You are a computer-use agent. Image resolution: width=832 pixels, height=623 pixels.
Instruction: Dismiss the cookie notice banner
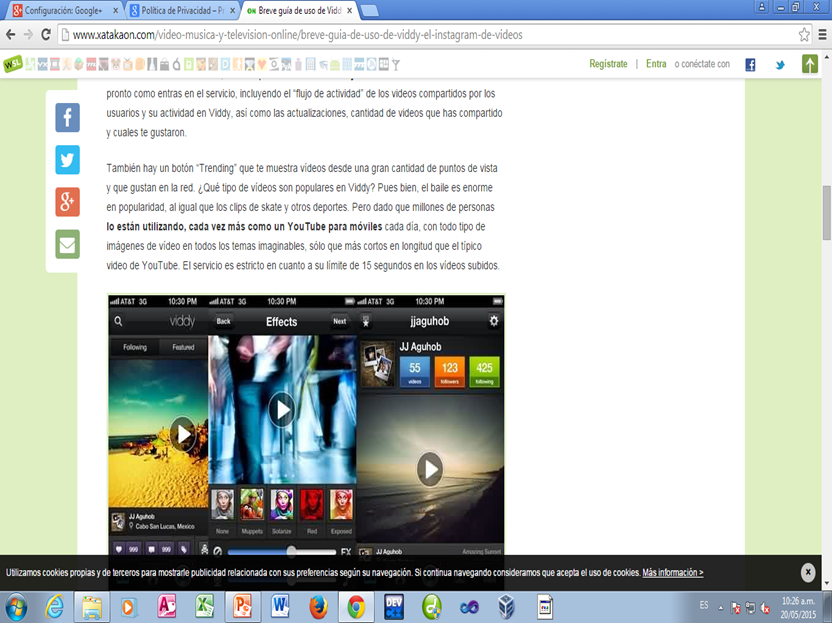(x=808, y=572)
